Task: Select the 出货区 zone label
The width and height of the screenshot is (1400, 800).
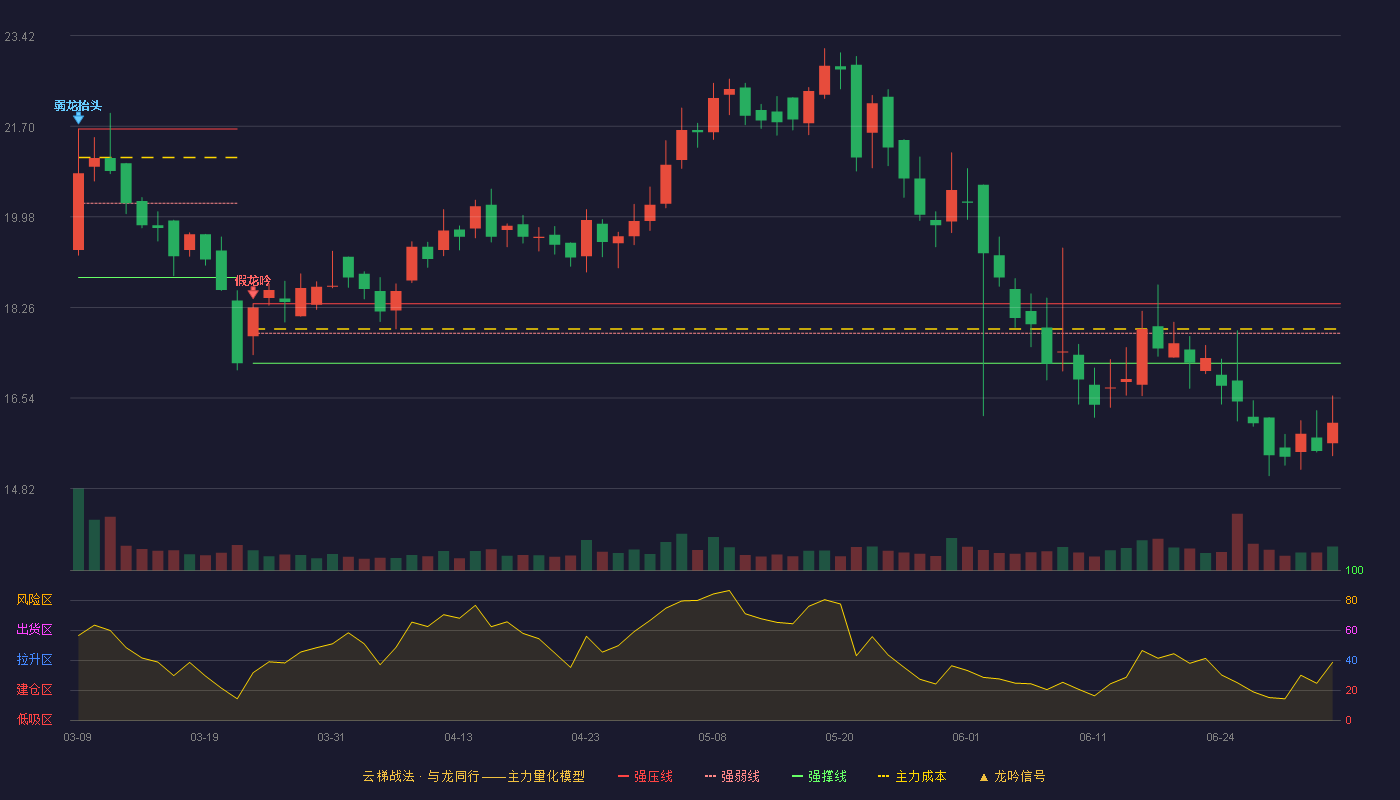Action: coord(34,630)
